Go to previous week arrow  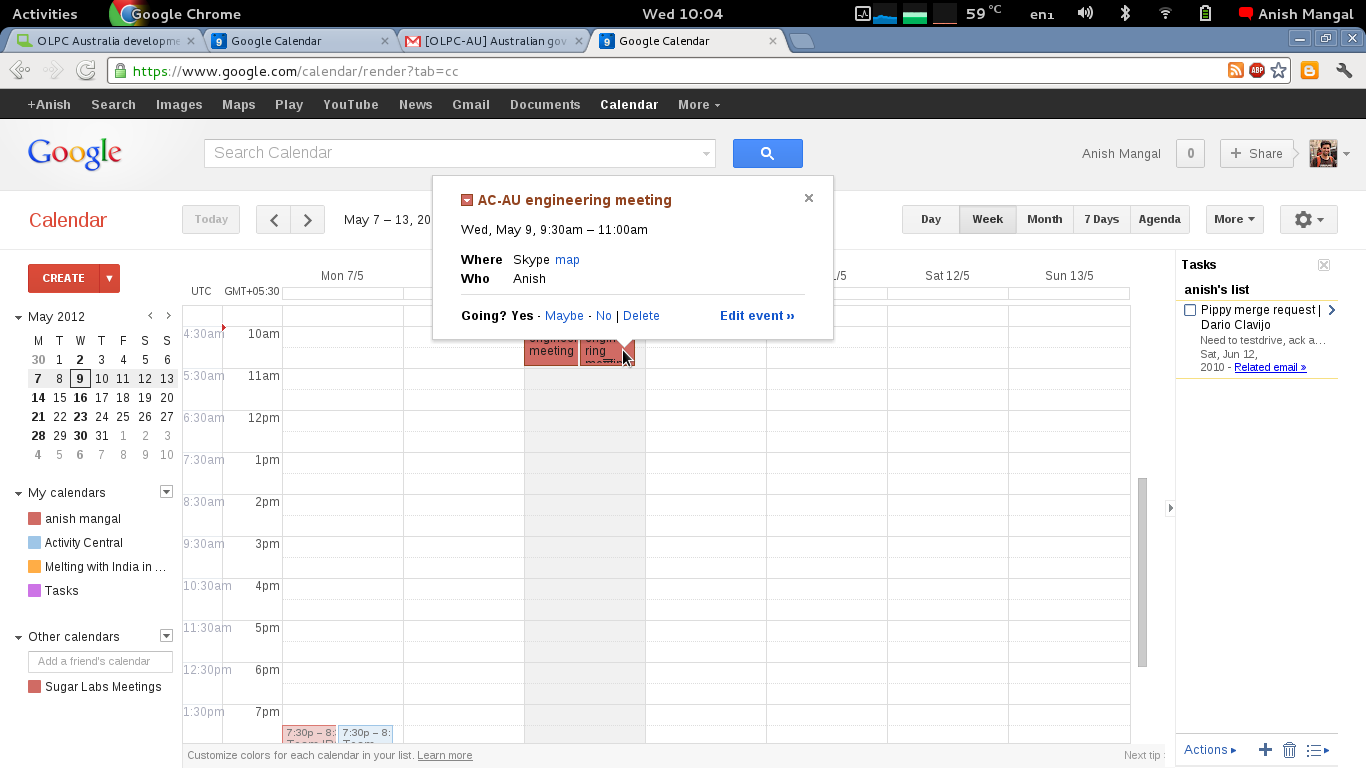pos(273,220)
